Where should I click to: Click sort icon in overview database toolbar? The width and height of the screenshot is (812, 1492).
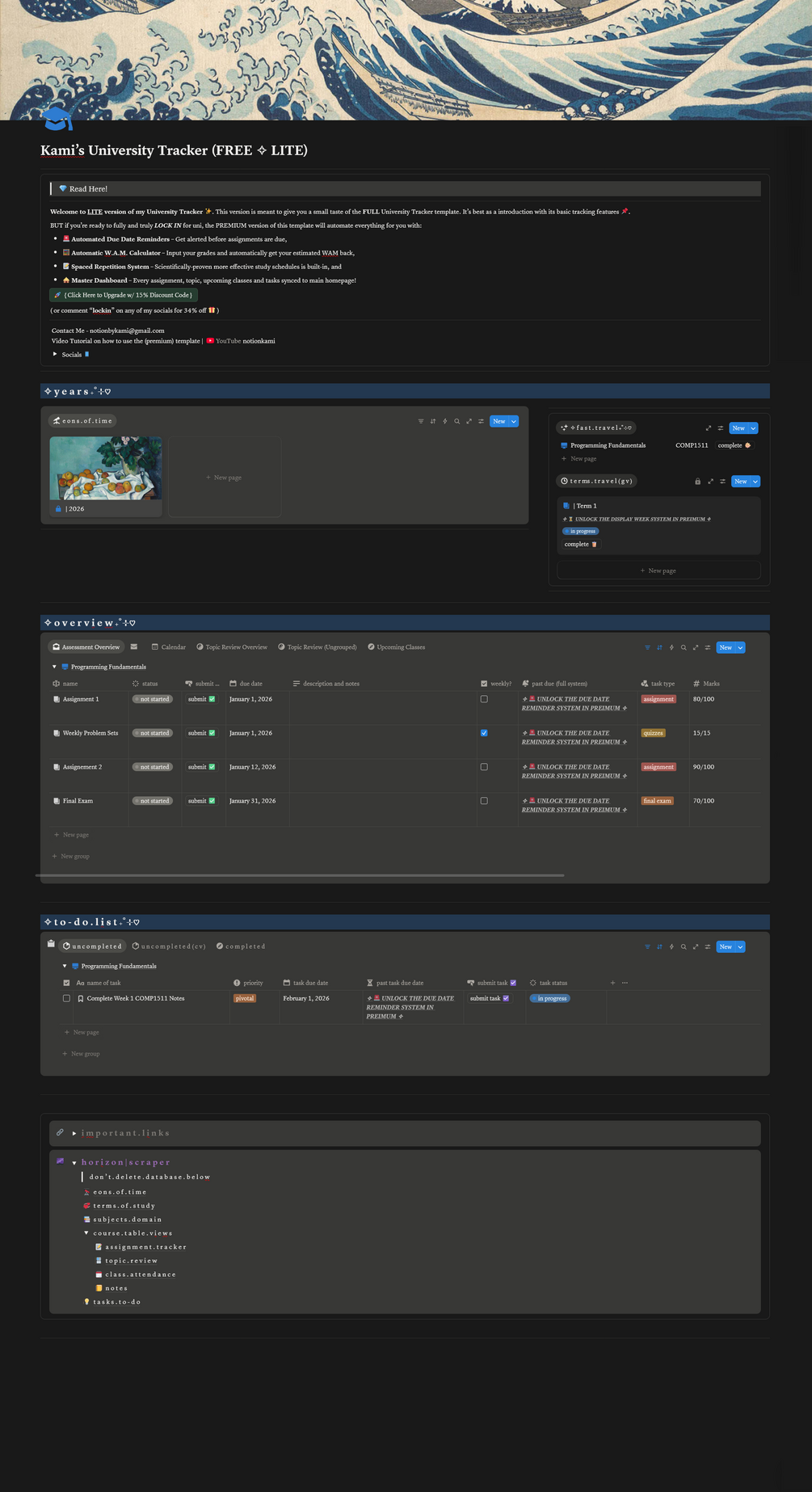[659, 647]
